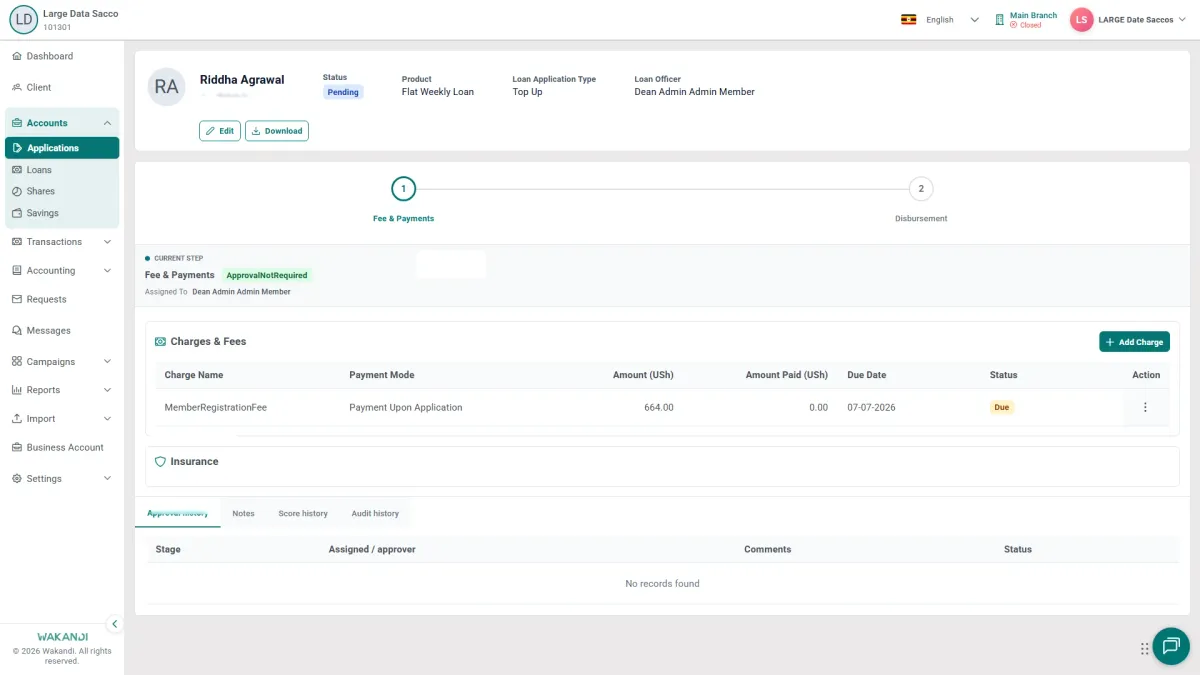Screen dimensions: 1200x675
Task: Click the Download button
Action: coord(277,131)
